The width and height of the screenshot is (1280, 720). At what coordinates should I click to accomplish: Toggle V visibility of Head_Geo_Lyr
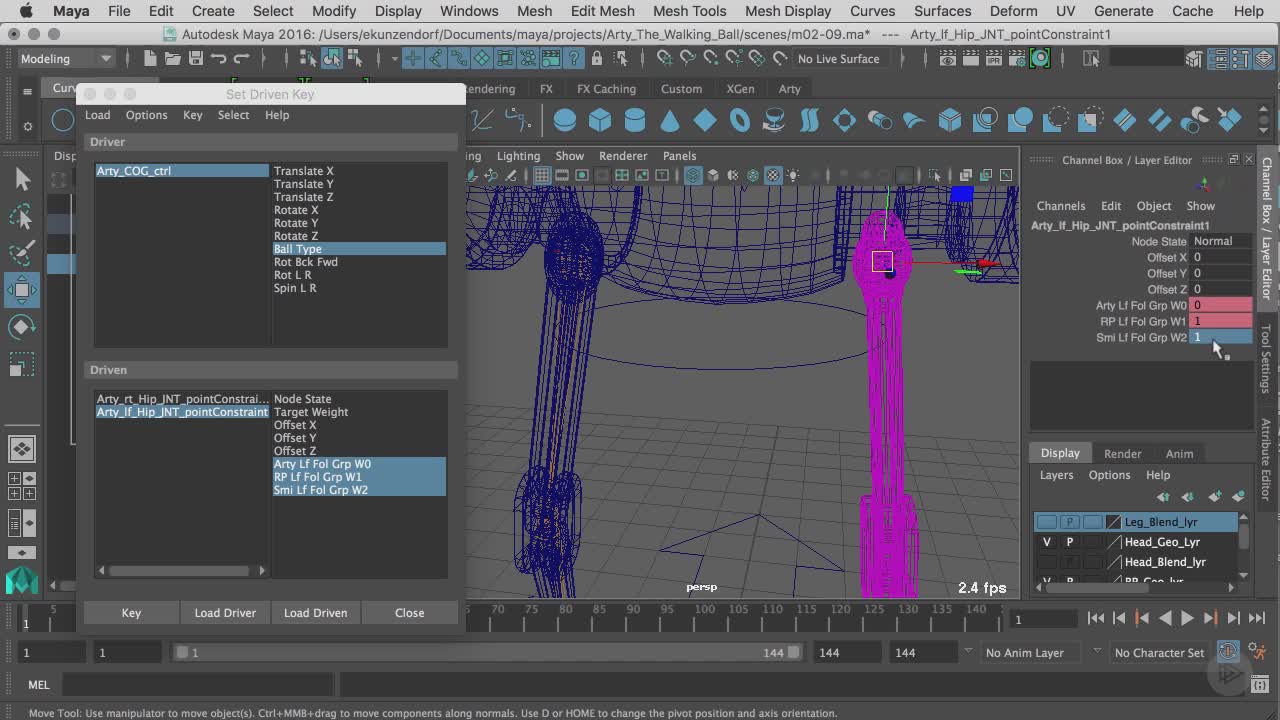[x=1047, y=542]
